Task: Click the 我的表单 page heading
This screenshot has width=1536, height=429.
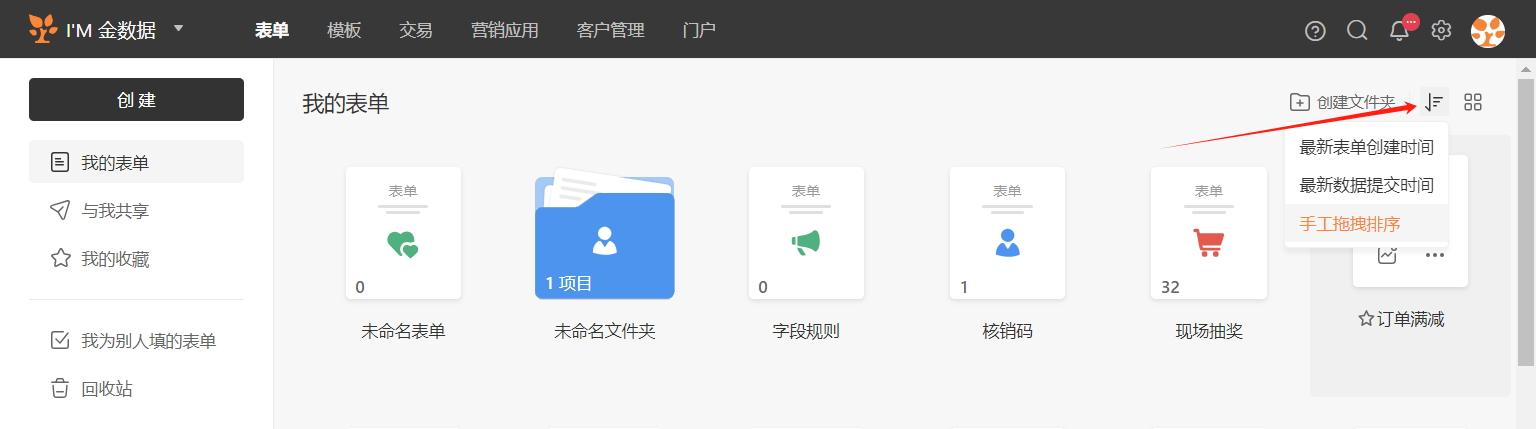Action: [x=346, y=104]
